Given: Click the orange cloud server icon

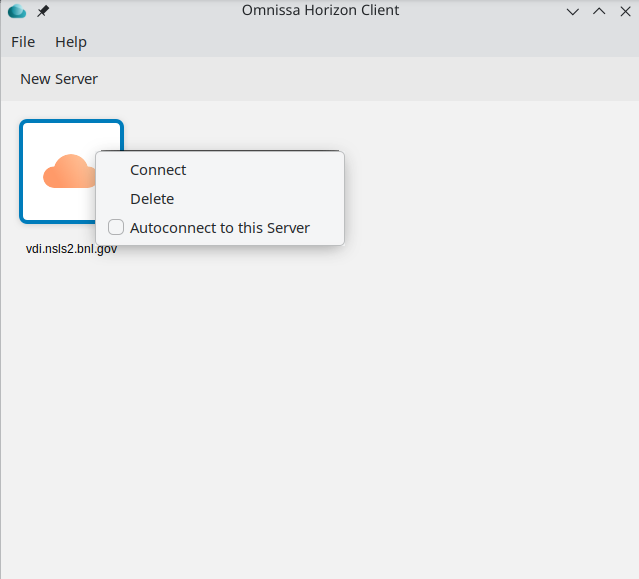Looking at the screenshot, I should (x=66, y=171).
